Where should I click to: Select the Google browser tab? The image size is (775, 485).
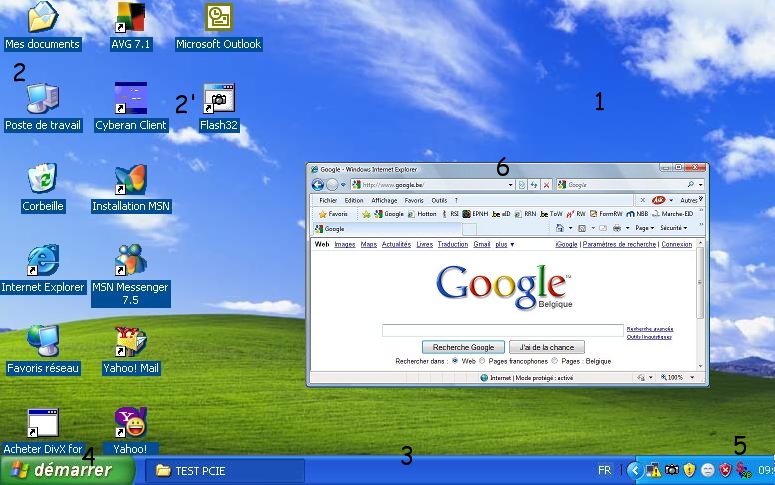coord(388,229)
